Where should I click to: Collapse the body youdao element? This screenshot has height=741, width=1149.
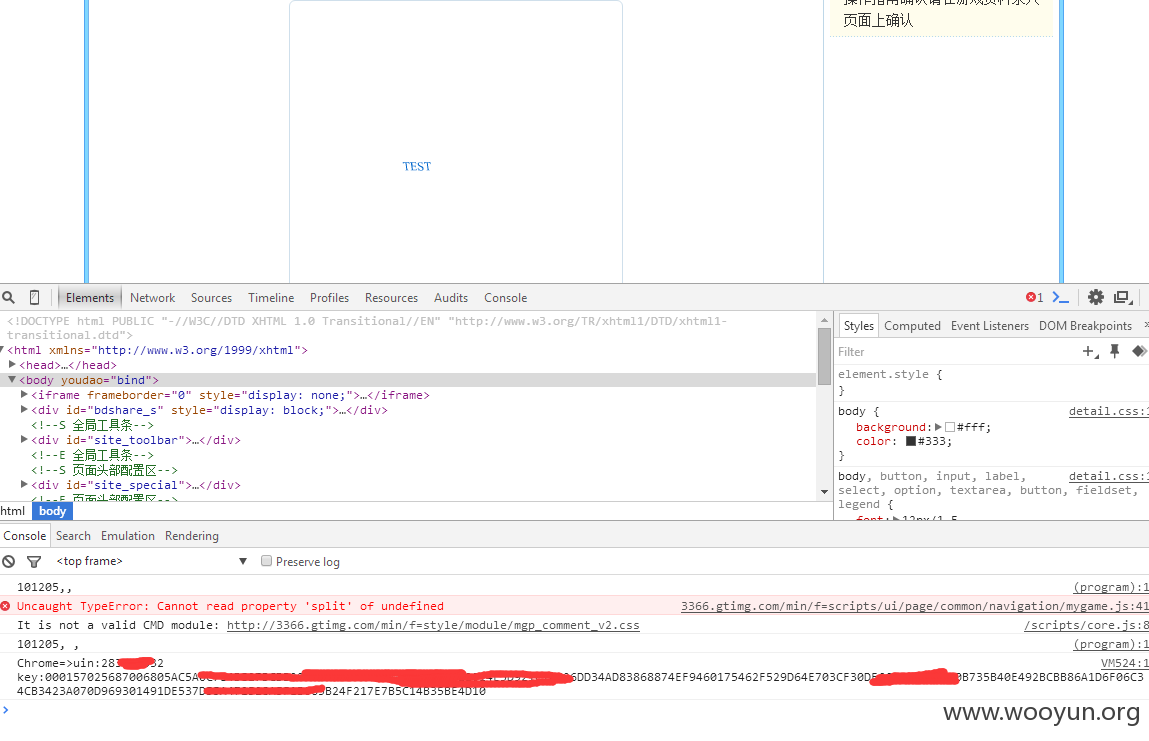[x=12, y=380]
